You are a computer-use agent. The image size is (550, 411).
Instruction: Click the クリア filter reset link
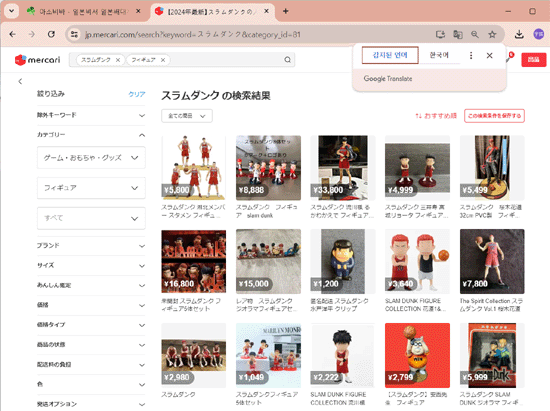[137, 94]
